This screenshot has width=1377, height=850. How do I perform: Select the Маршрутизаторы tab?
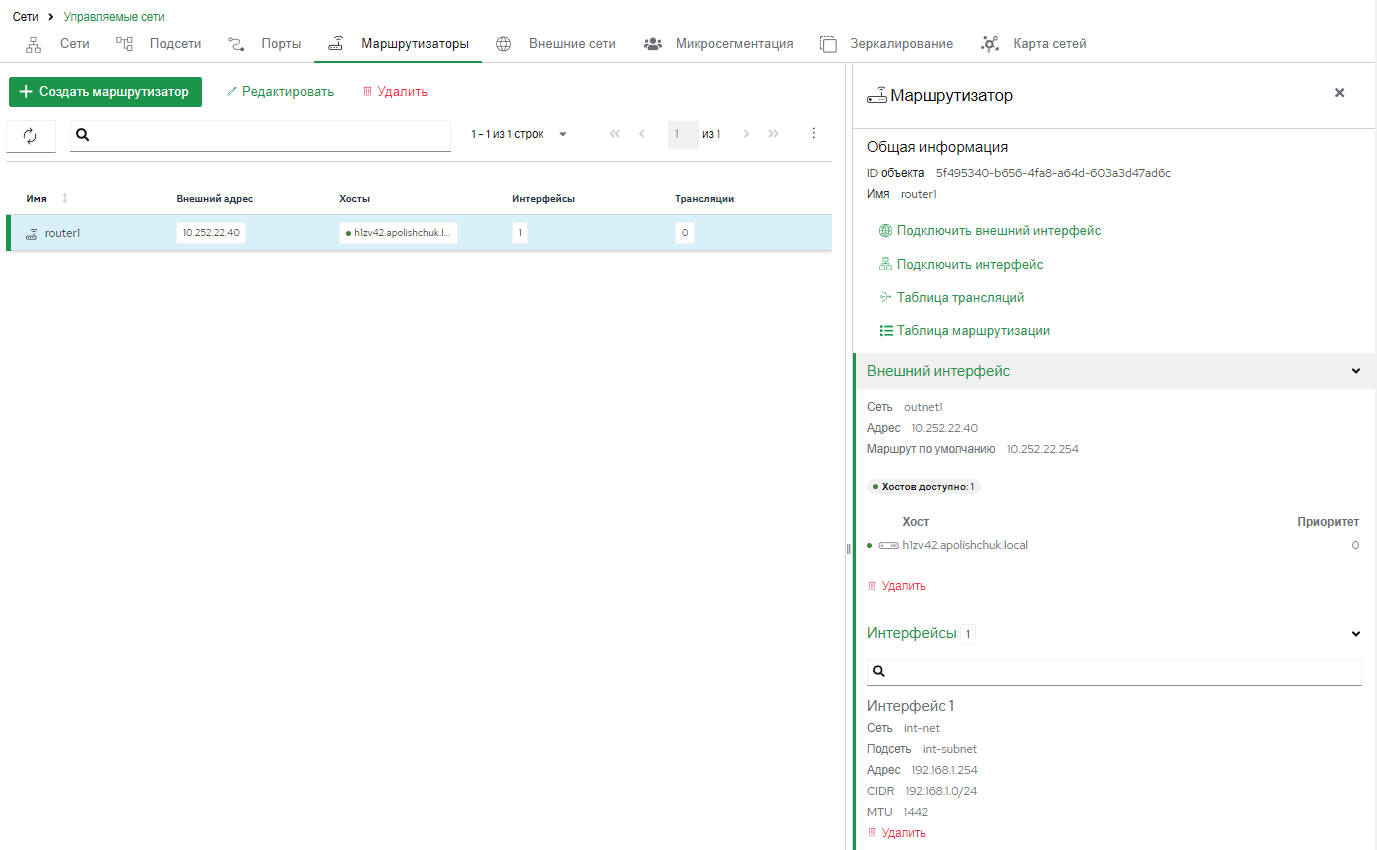(x=399, y=44)
